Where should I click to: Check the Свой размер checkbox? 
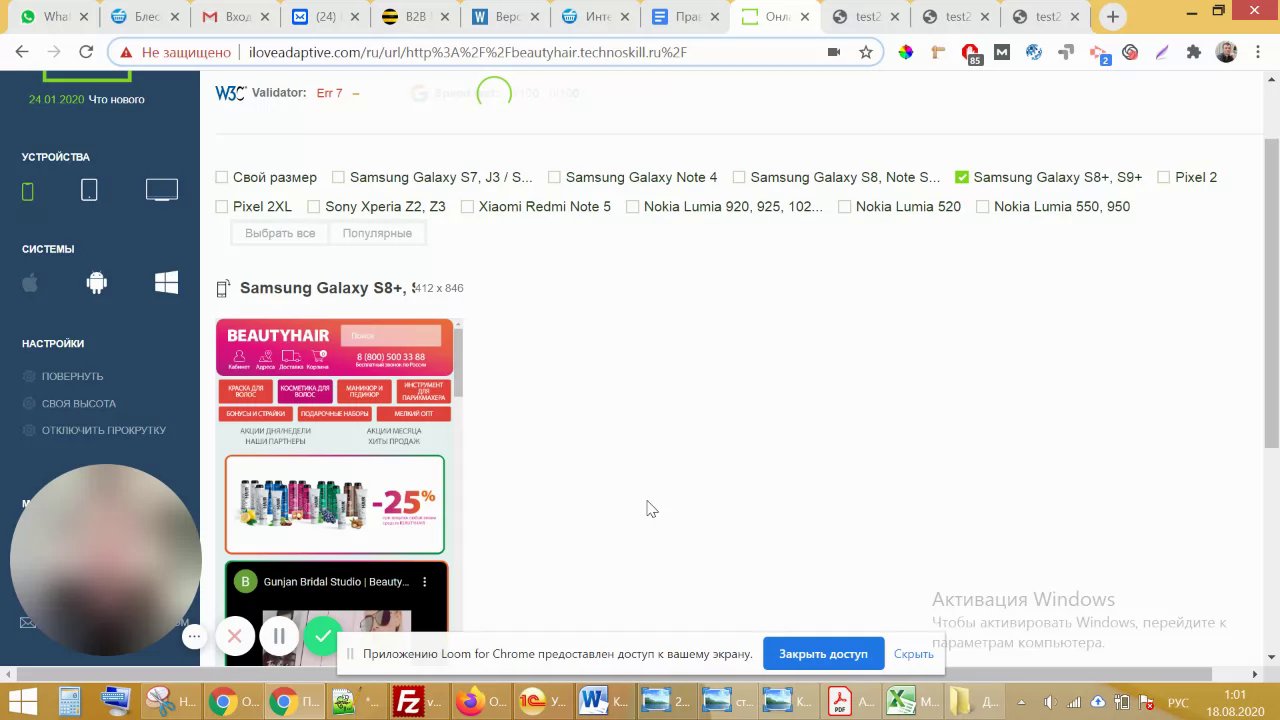(x=222, y=177)
